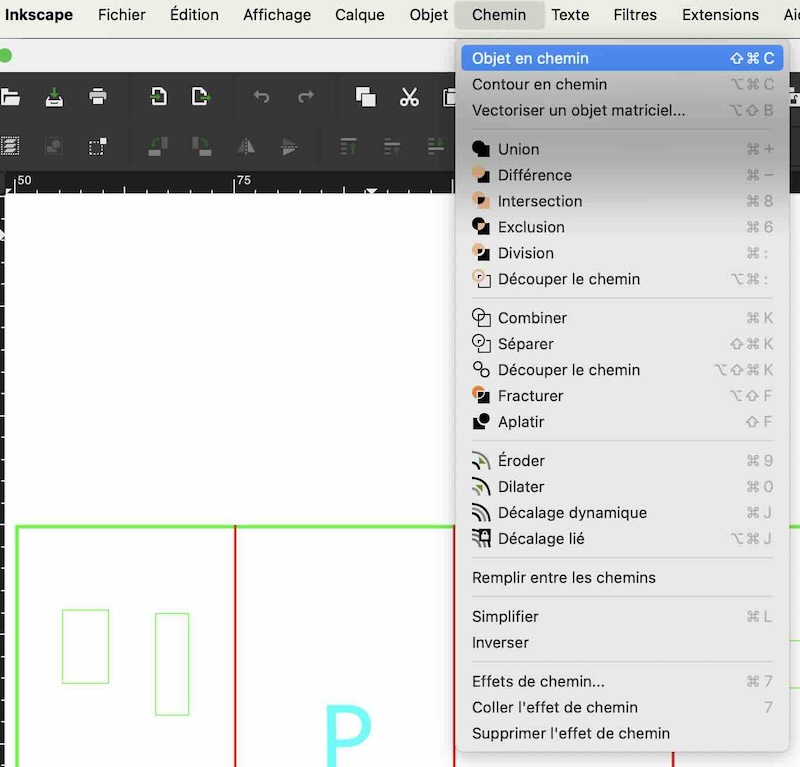The image size is (800, 767).
Task: Open the Calque menu
Action: (x=360, y=15)
